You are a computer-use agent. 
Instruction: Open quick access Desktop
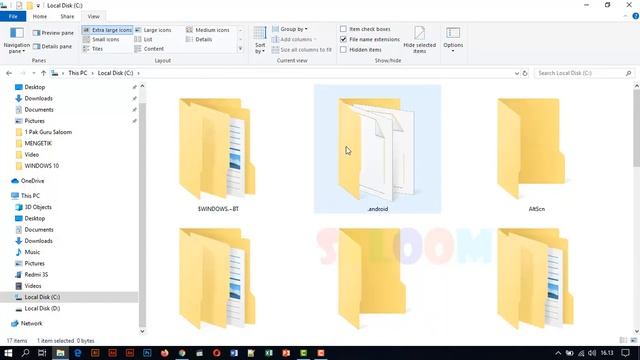35,87
